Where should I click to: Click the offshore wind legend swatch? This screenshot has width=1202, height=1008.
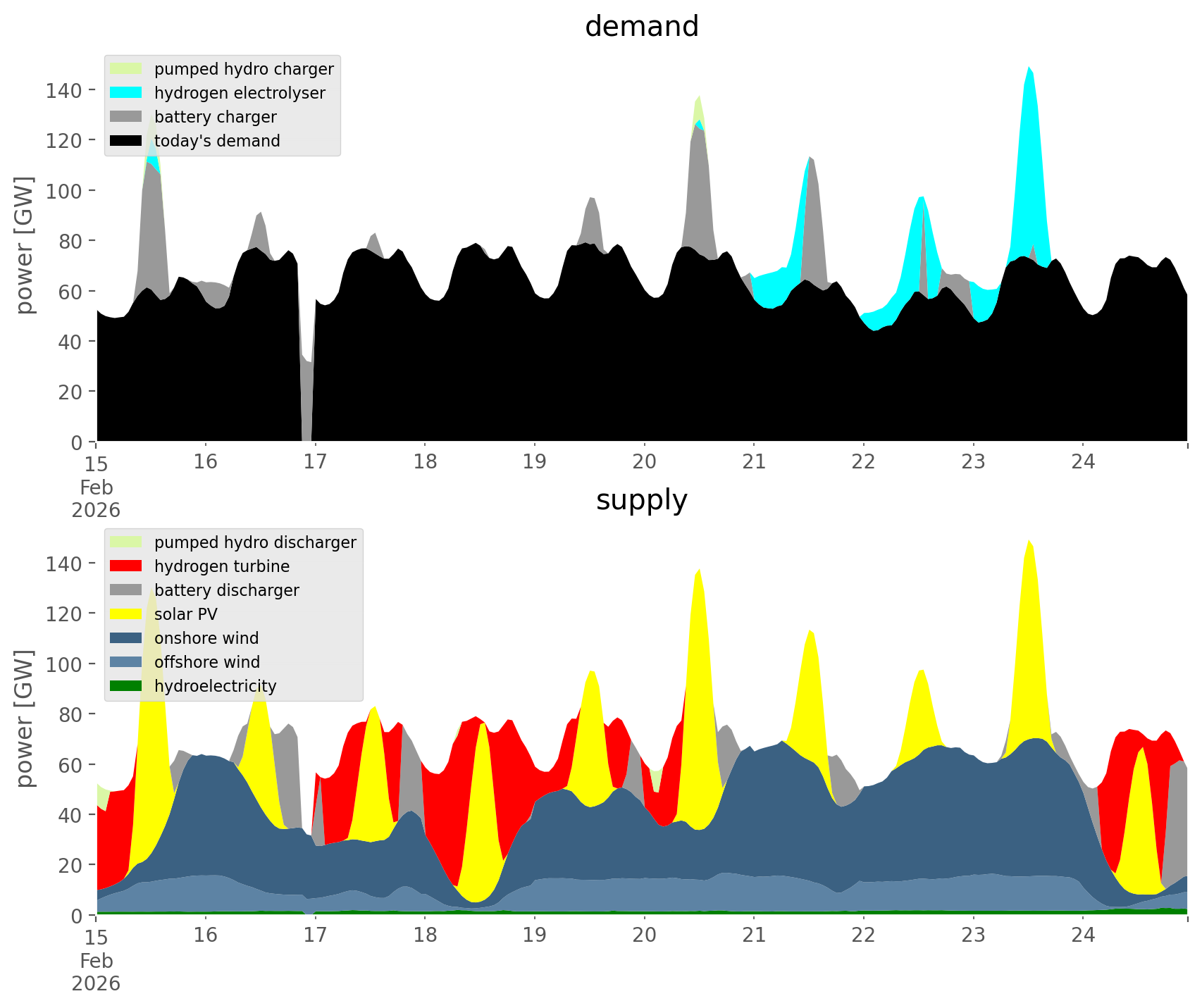coord(126,662)
